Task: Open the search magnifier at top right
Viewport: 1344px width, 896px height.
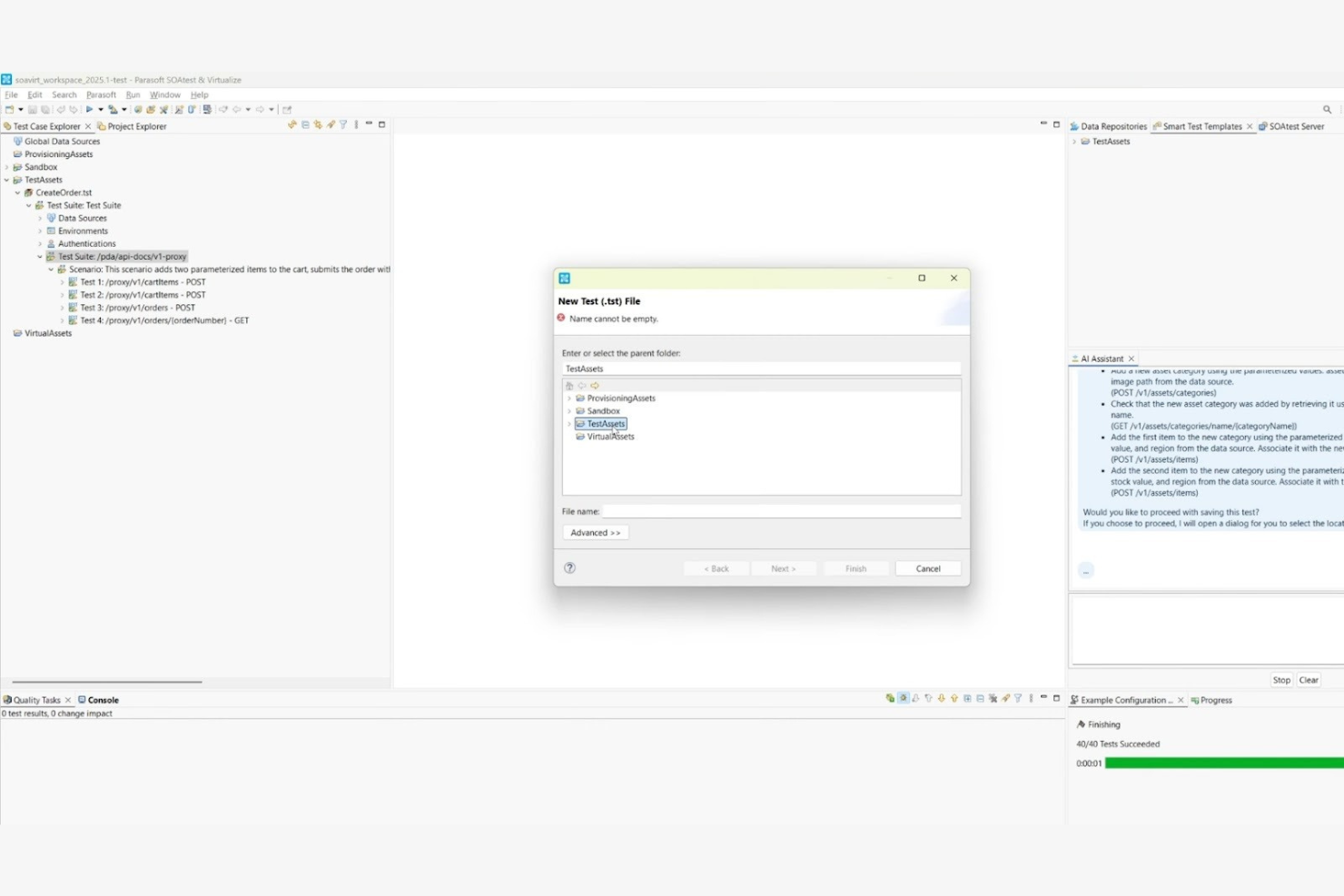Action: tap(1328, 108)
